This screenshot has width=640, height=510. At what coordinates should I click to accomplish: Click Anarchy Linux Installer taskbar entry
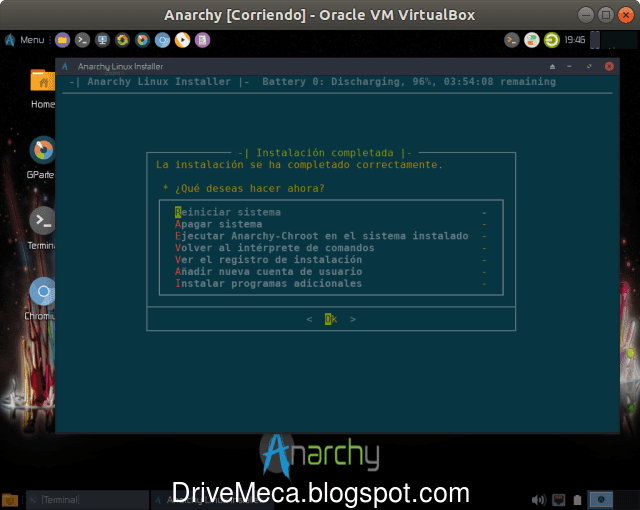pos(212,500)
